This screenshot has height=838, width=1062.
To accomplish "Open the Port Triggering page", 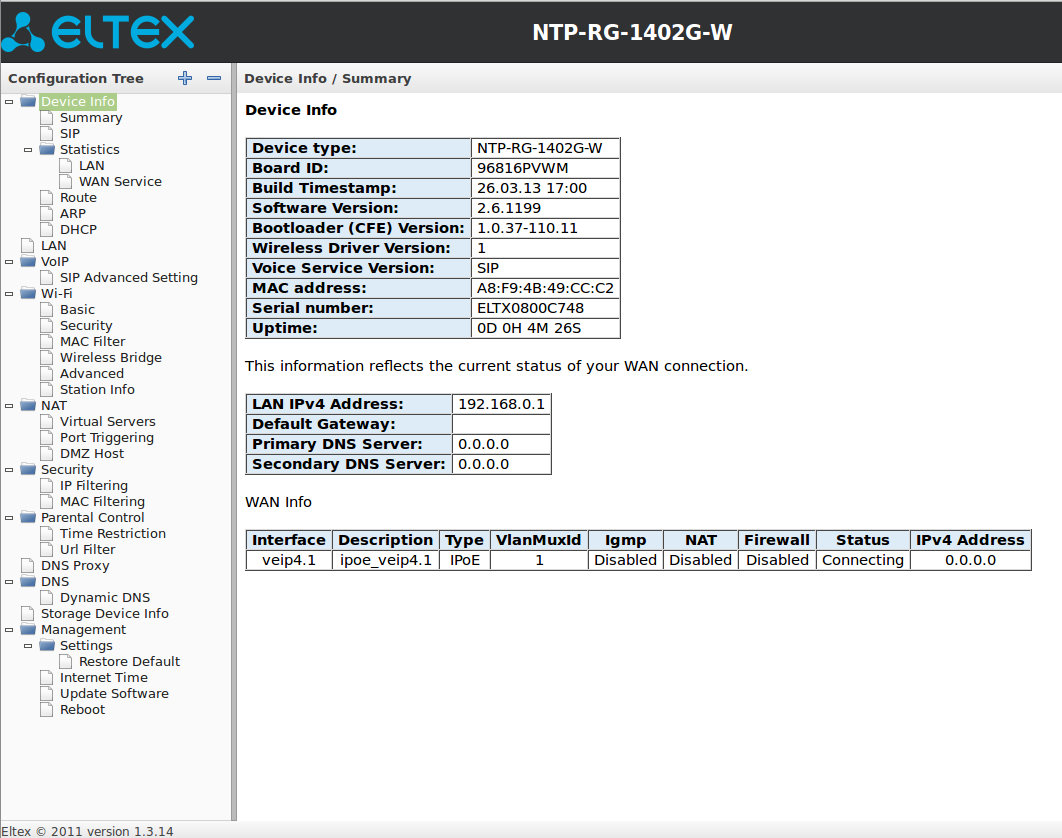I will click(106, 438).
